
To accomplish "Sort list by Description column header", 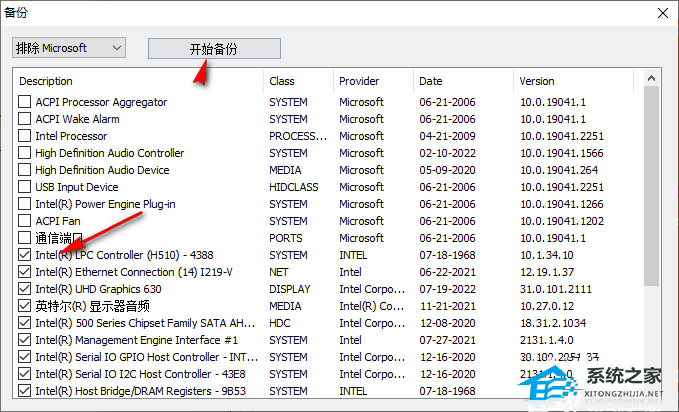I will pyautogui.click(x=139, y=81).
